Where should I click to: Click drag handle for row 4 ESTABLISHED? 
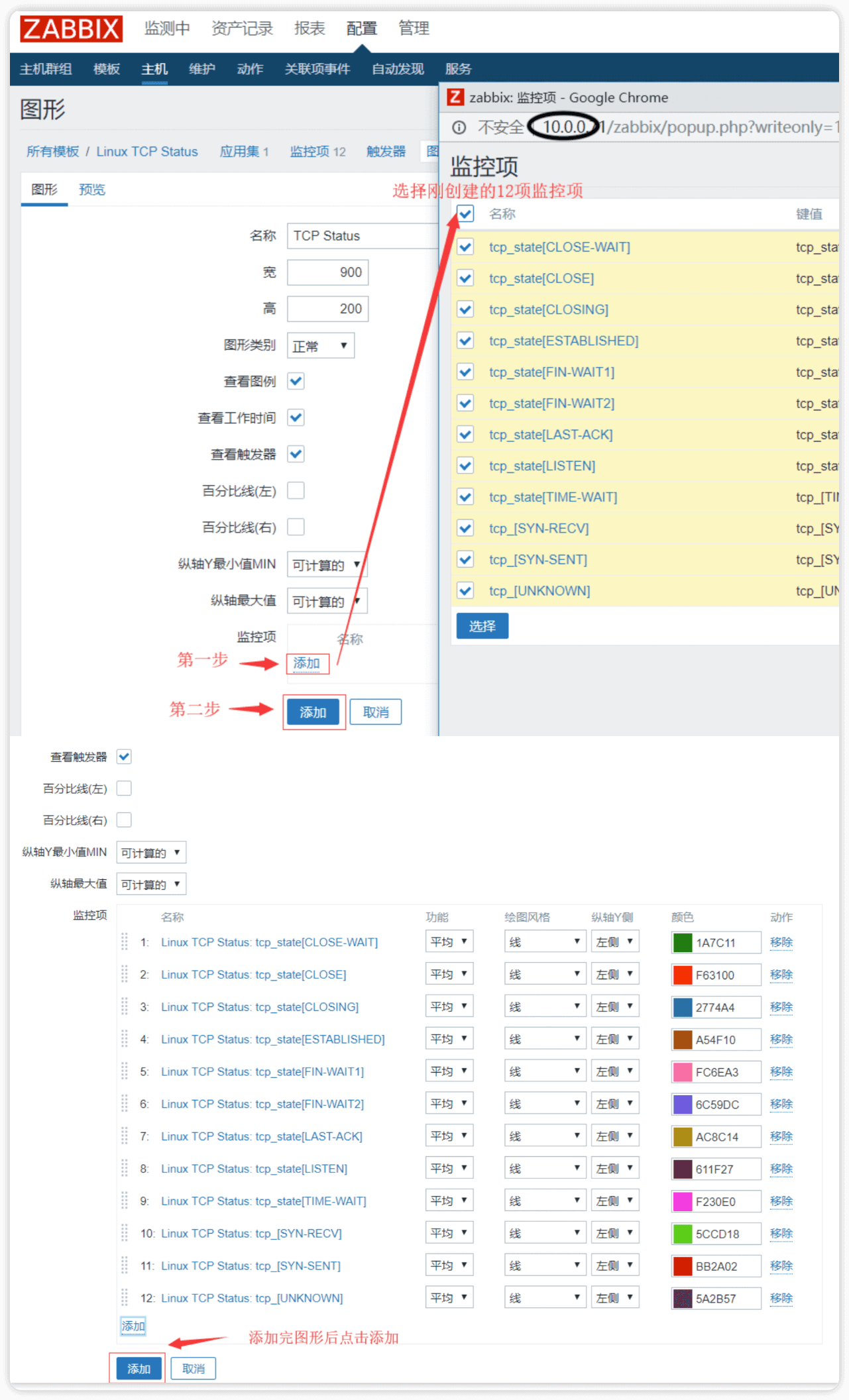click(125, 1039)
